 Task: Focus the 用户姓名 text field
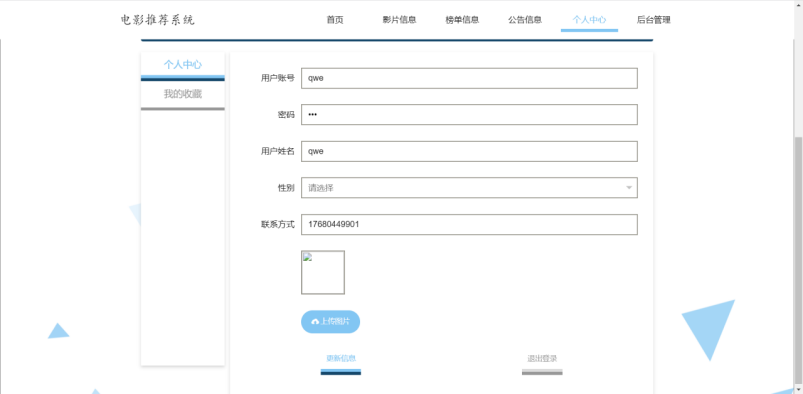[469, 152]
